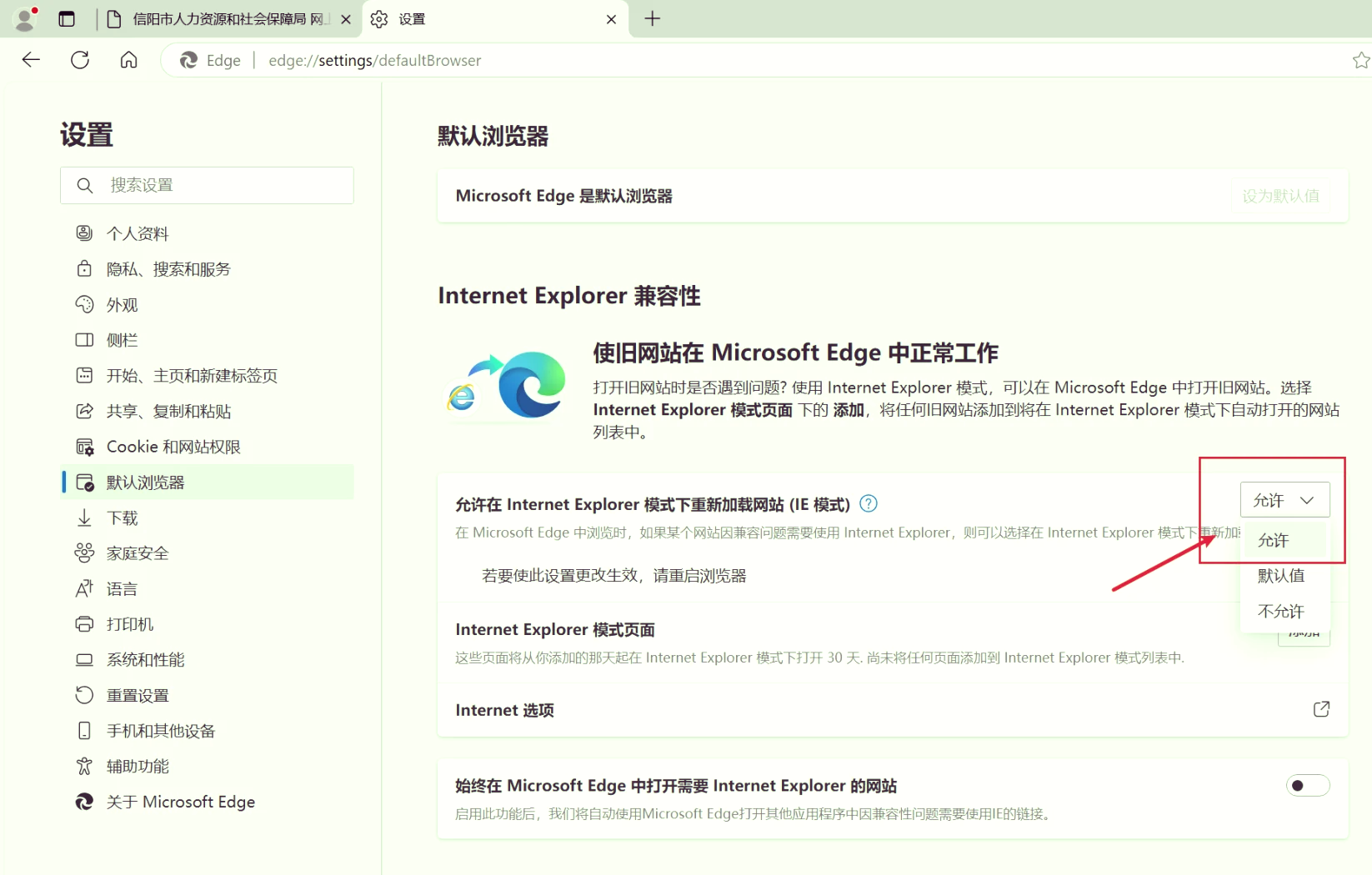Click the browser back arrow
Screen dimensions: 1372x875
pyautogui.click(x=31, y=60)
